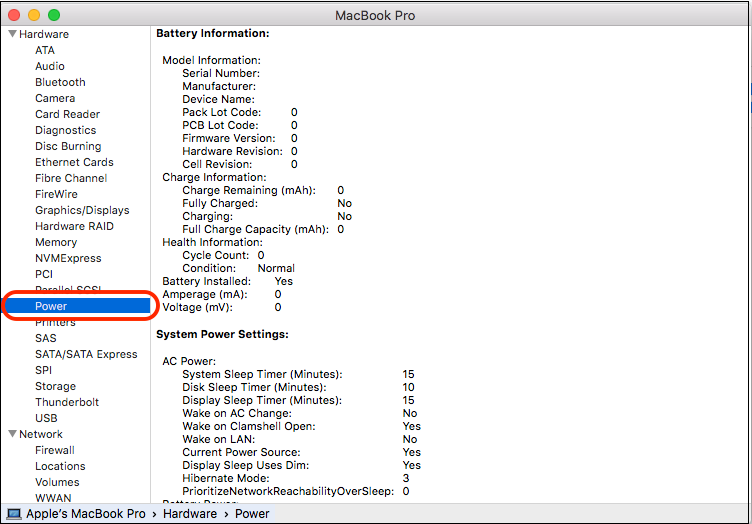This screenshot has width=752, height=524.
Task: Click the Battery Information heading
Action: (212, 33)
